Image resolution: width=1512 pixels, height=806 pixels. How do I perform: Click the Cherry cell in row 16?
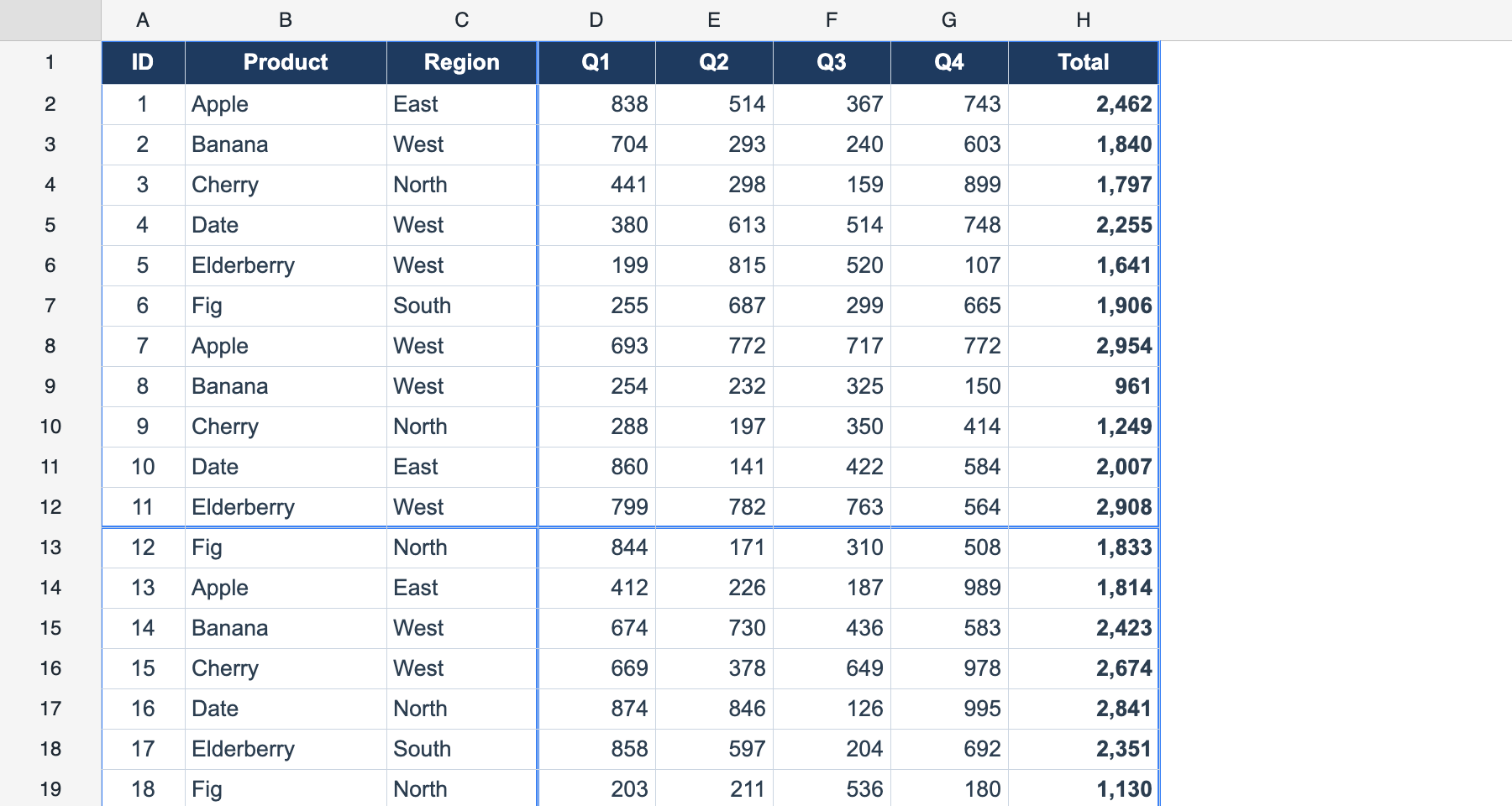pos(286,668)
